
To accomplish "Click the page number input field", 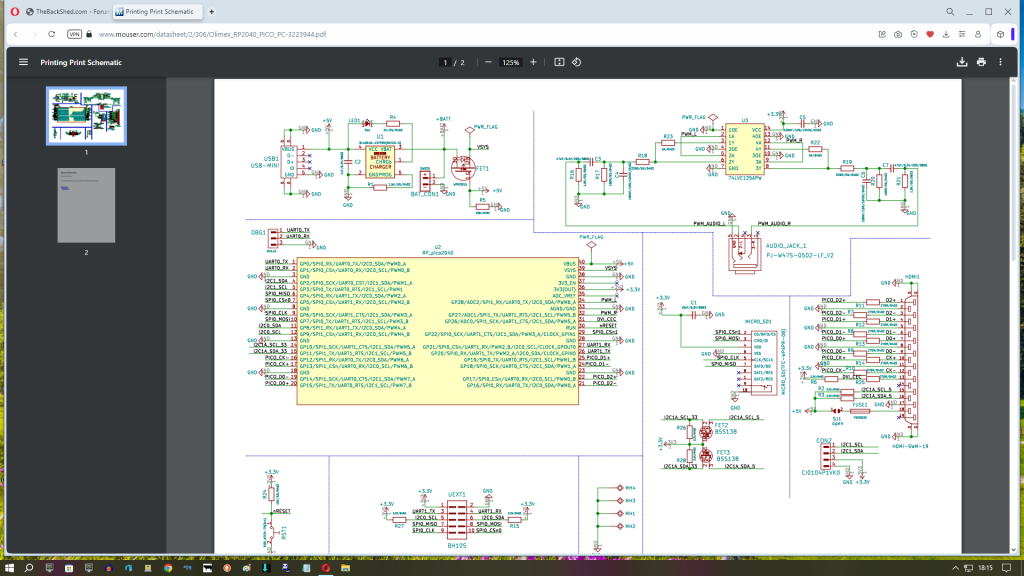I will 445,62.
